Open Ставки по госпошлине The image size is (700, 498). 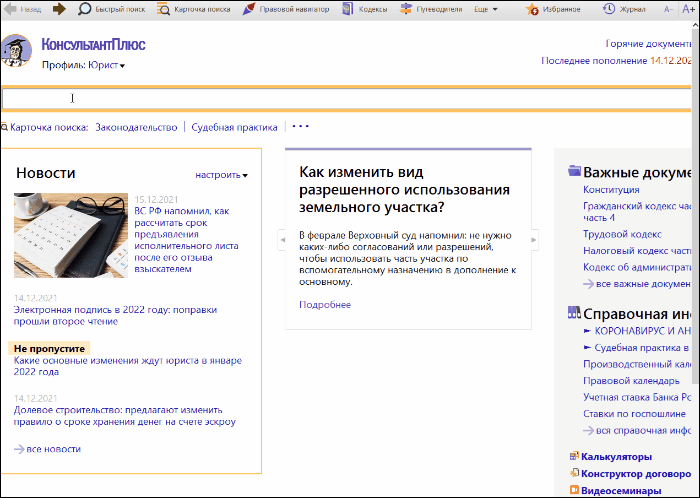[x=634, y=414]
